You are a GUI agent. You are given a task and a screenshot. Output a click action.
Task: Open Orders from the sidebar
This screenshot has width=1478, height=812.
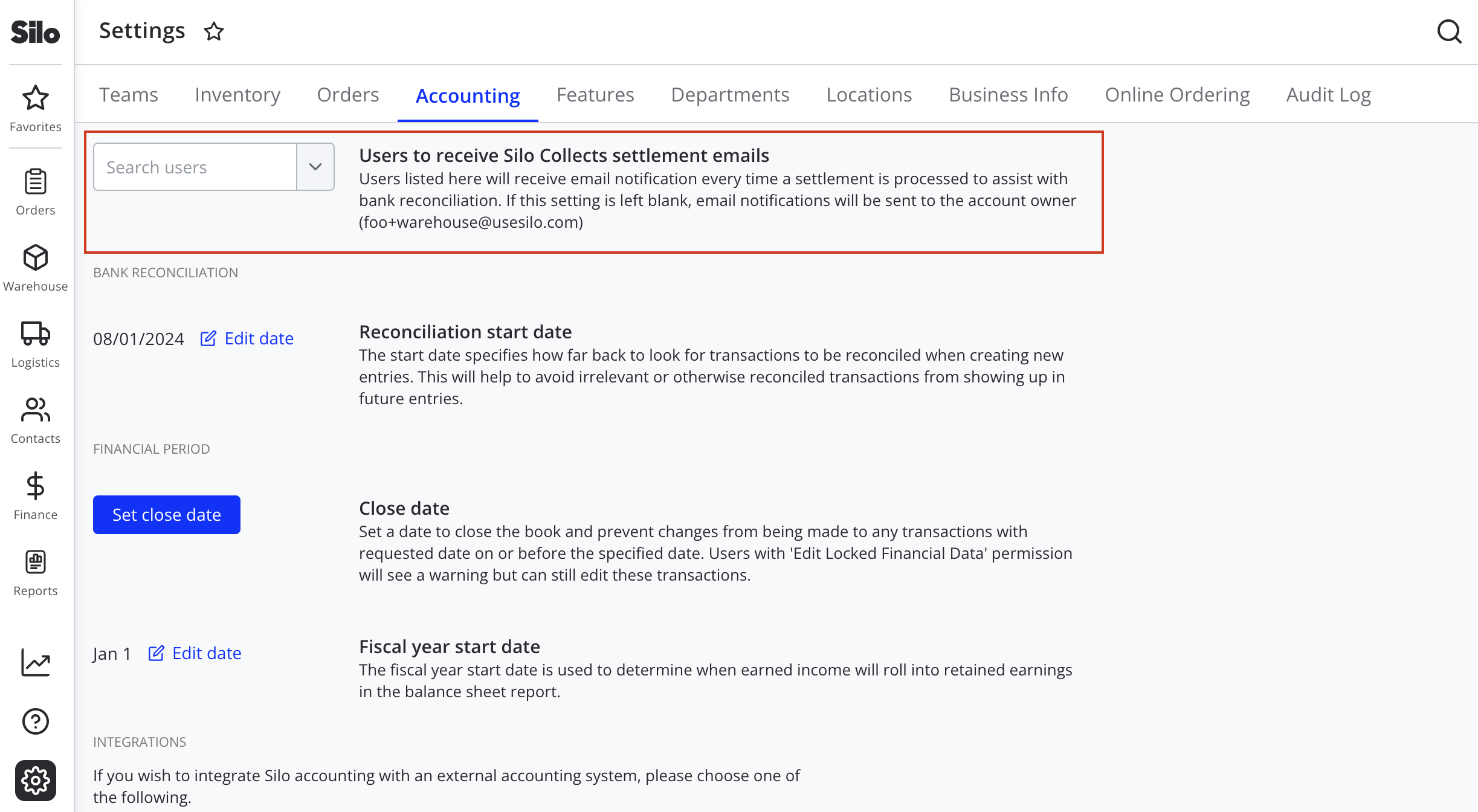[x=36, y=192]
